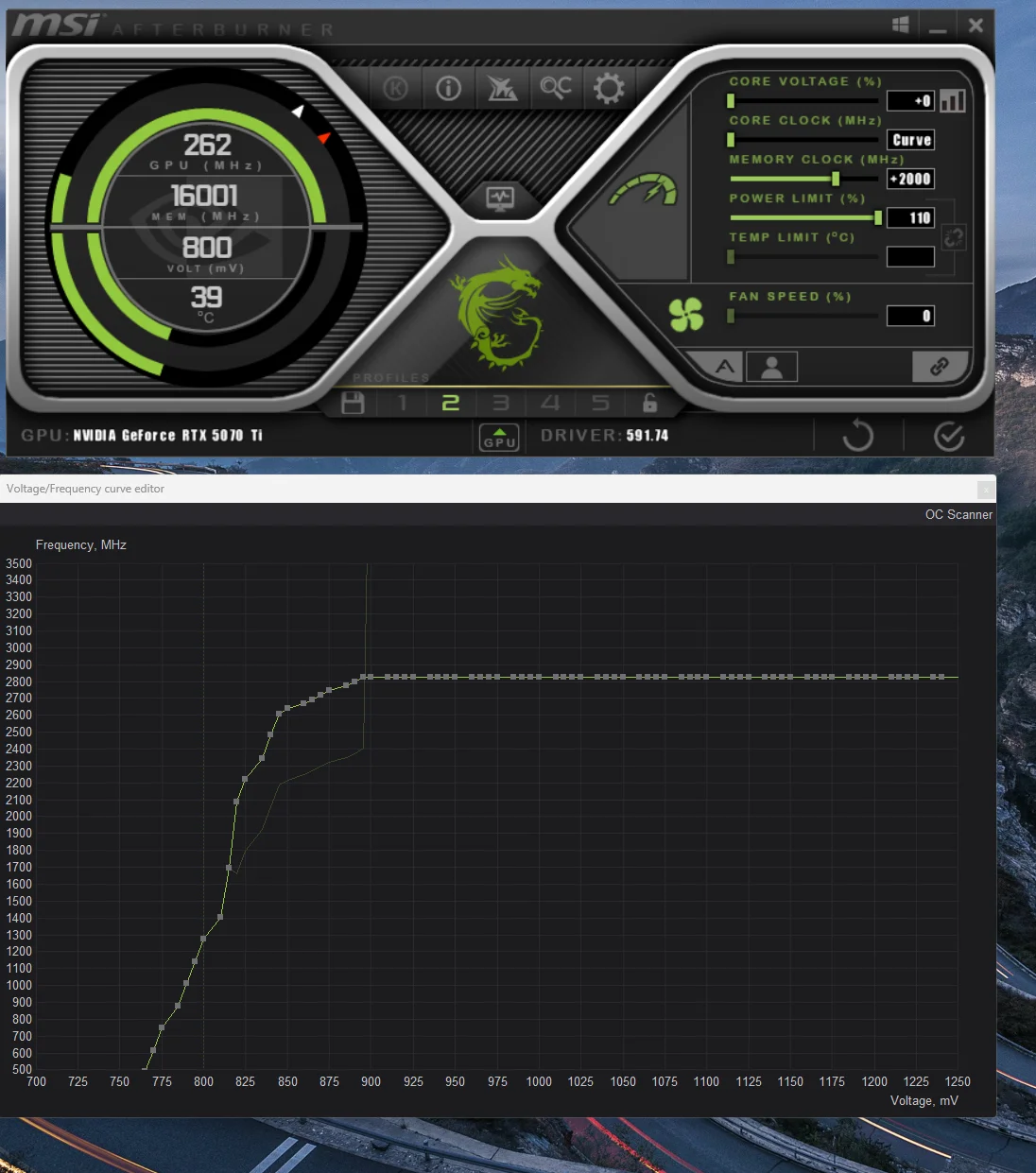1036x1173 pixels.
Task: Adjust the Core Voltage slider
Action: pos(731,100)
